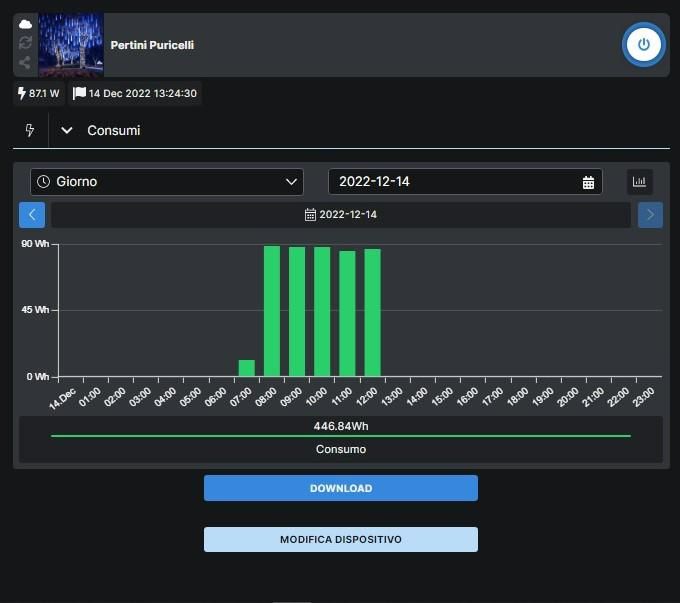Click the 0 Wh axis label
Image resolution: width=680 pixels, height=603 pixels.
[x=38, y=377]
